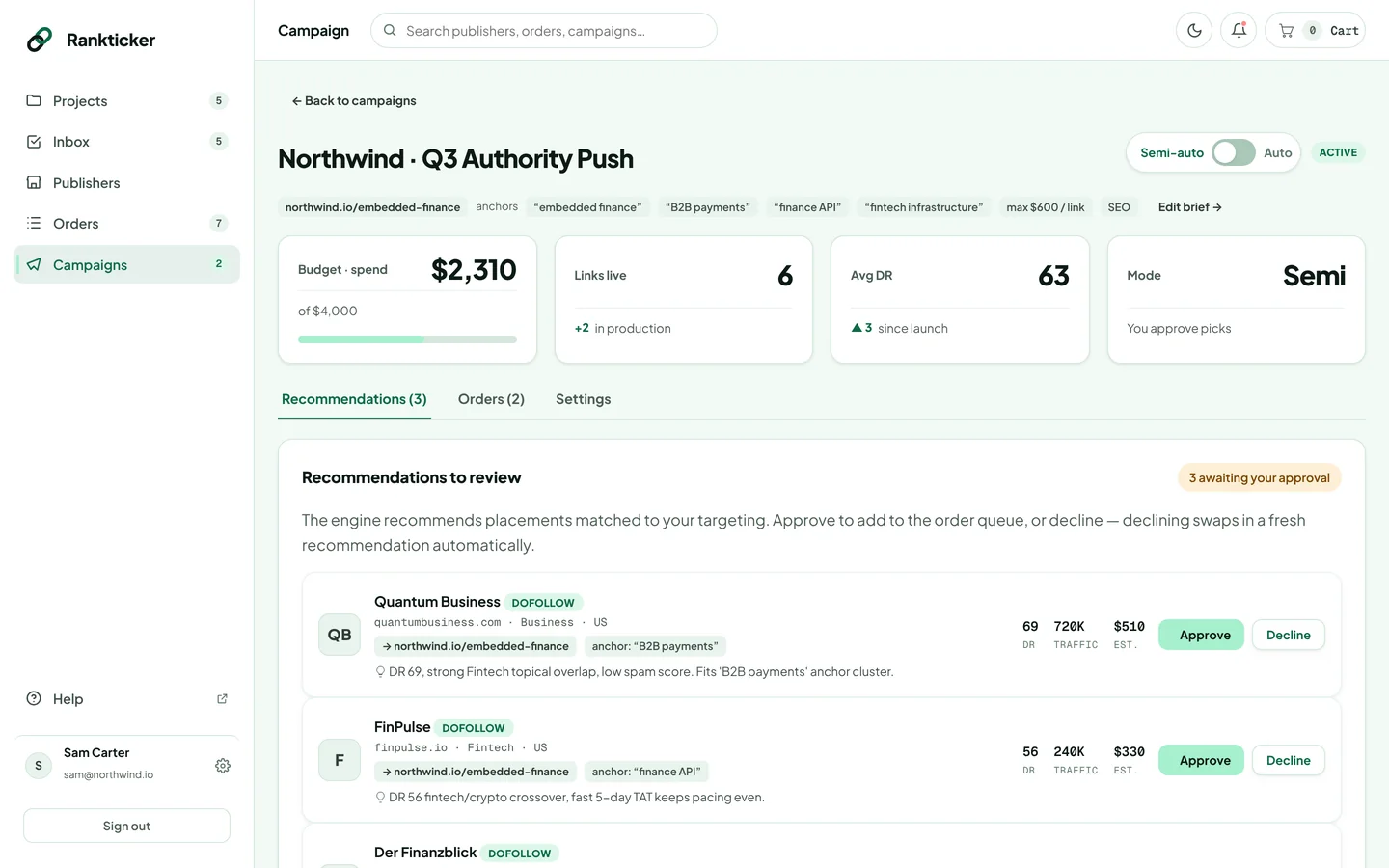
Task: Click the Sign out button
Action: (x=126, y=826)
